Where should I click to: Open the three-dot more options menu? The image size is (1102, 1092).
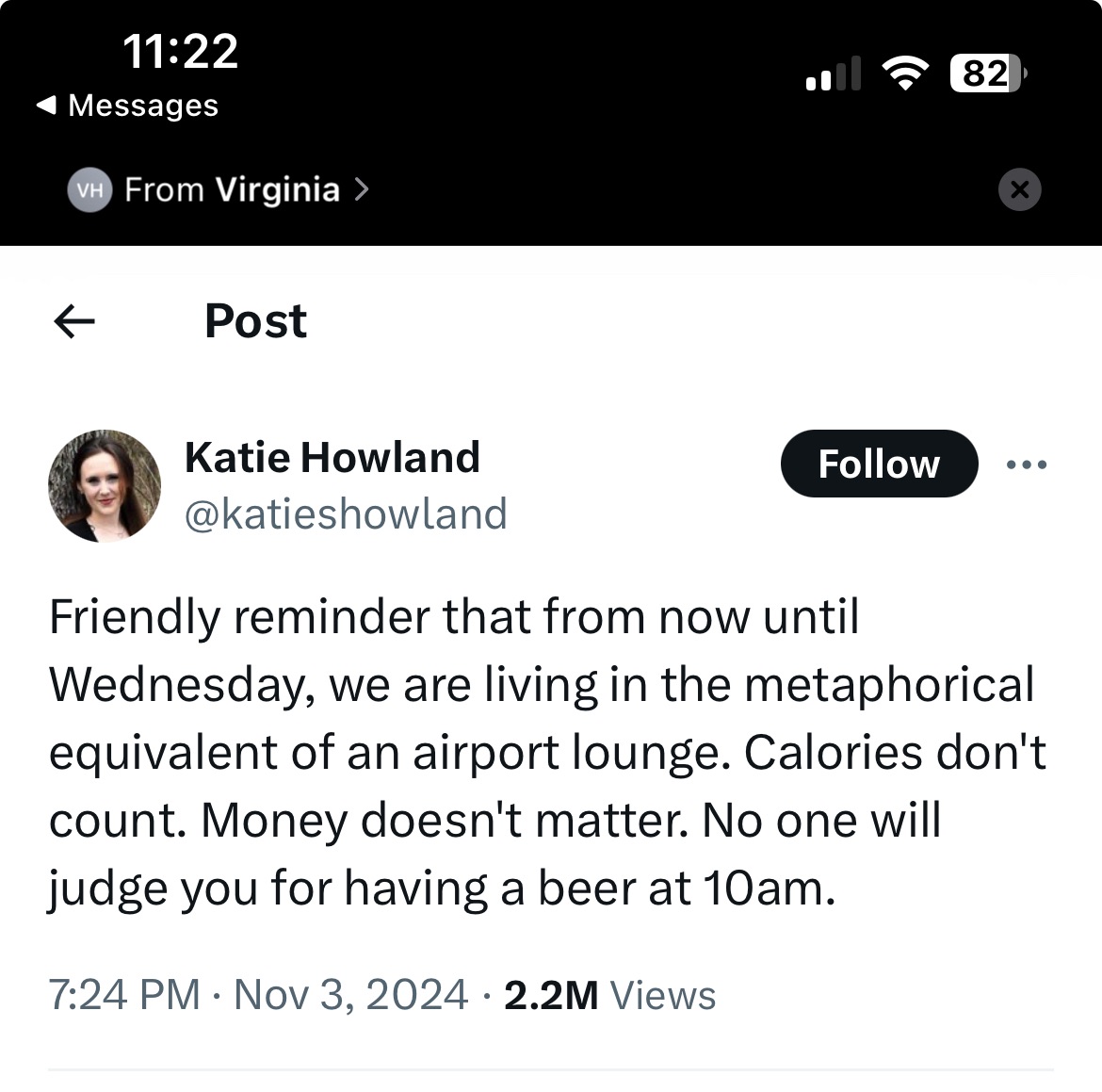click(1026, 465)
